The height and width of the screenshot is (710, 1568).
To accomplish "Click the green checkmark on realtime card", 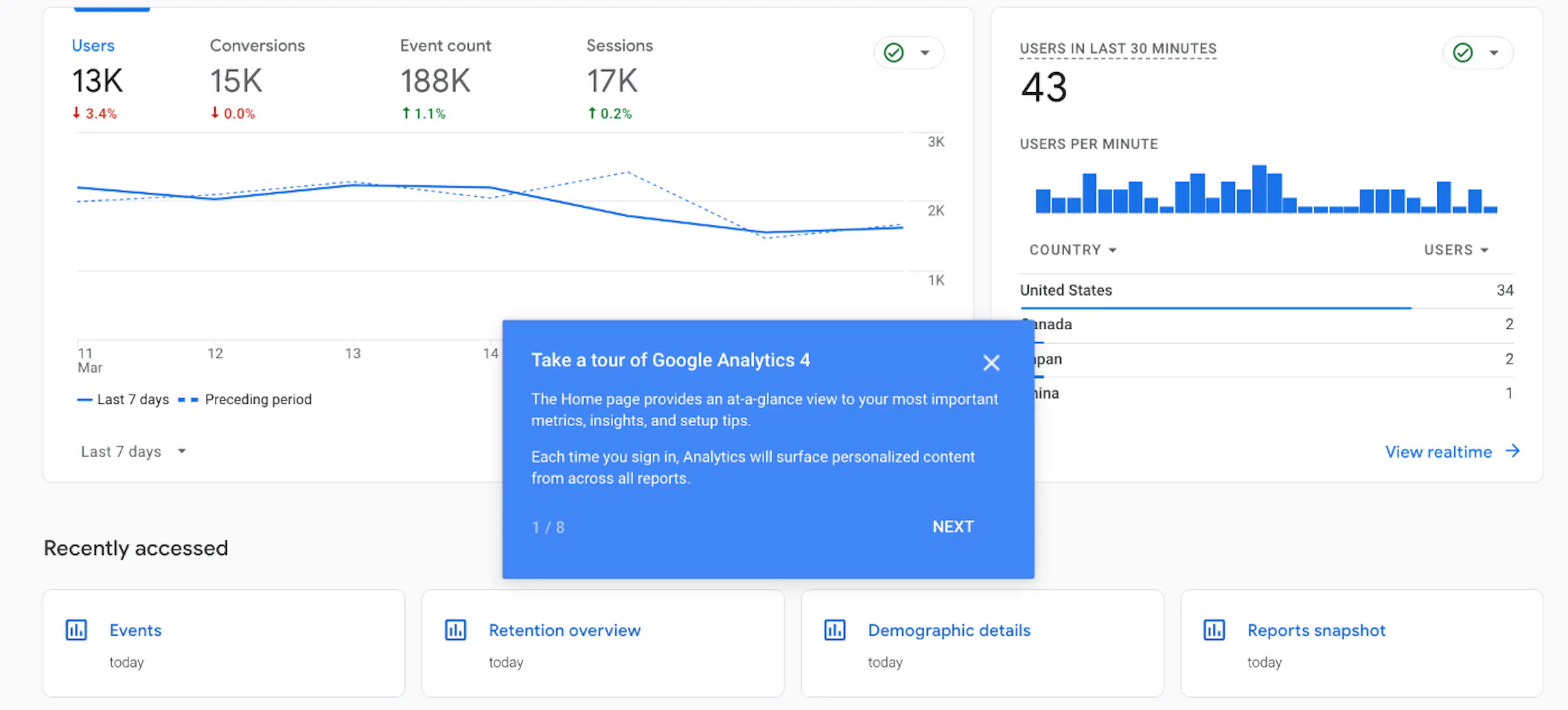I will click(x=1463, y=52).
